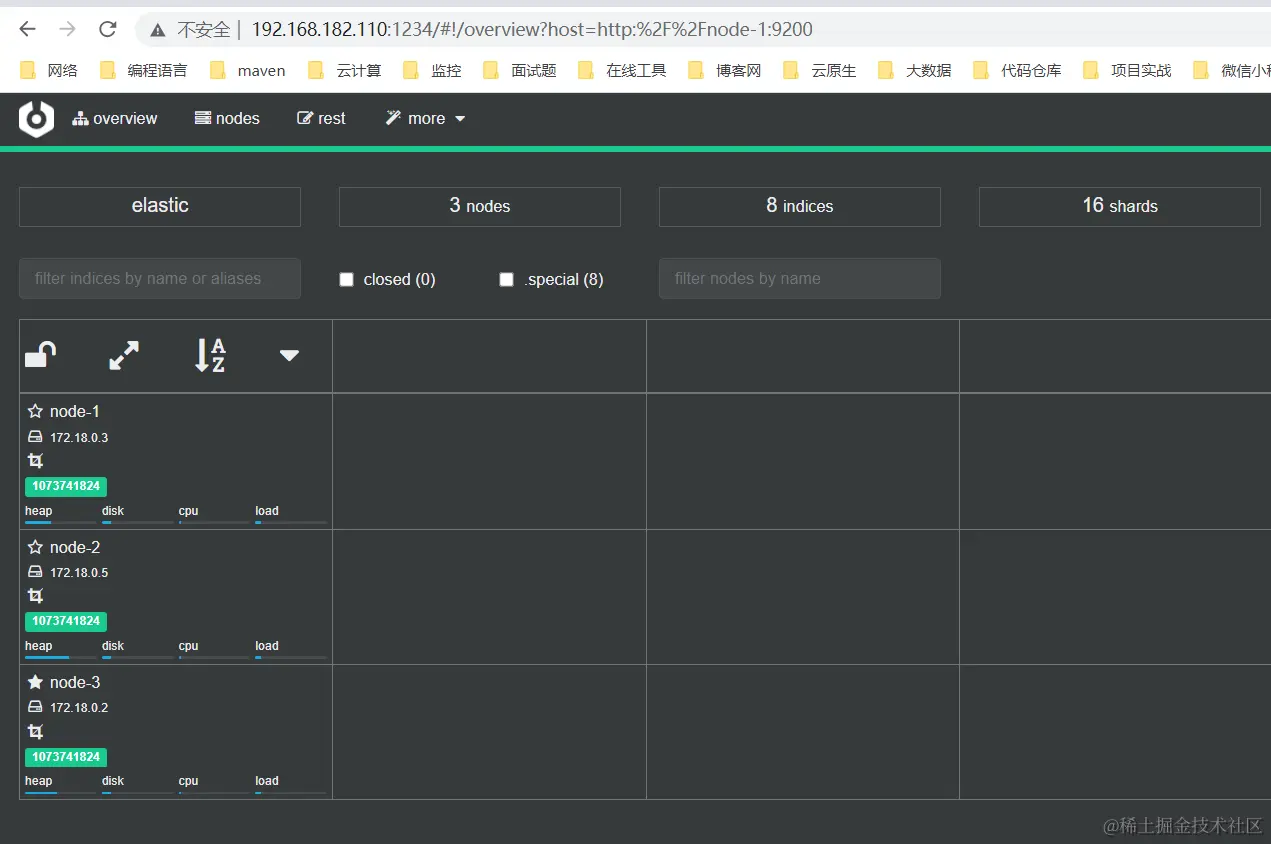Open the 监控 bookmark folder
1271x844 pixels.
[x=433, y=70]
